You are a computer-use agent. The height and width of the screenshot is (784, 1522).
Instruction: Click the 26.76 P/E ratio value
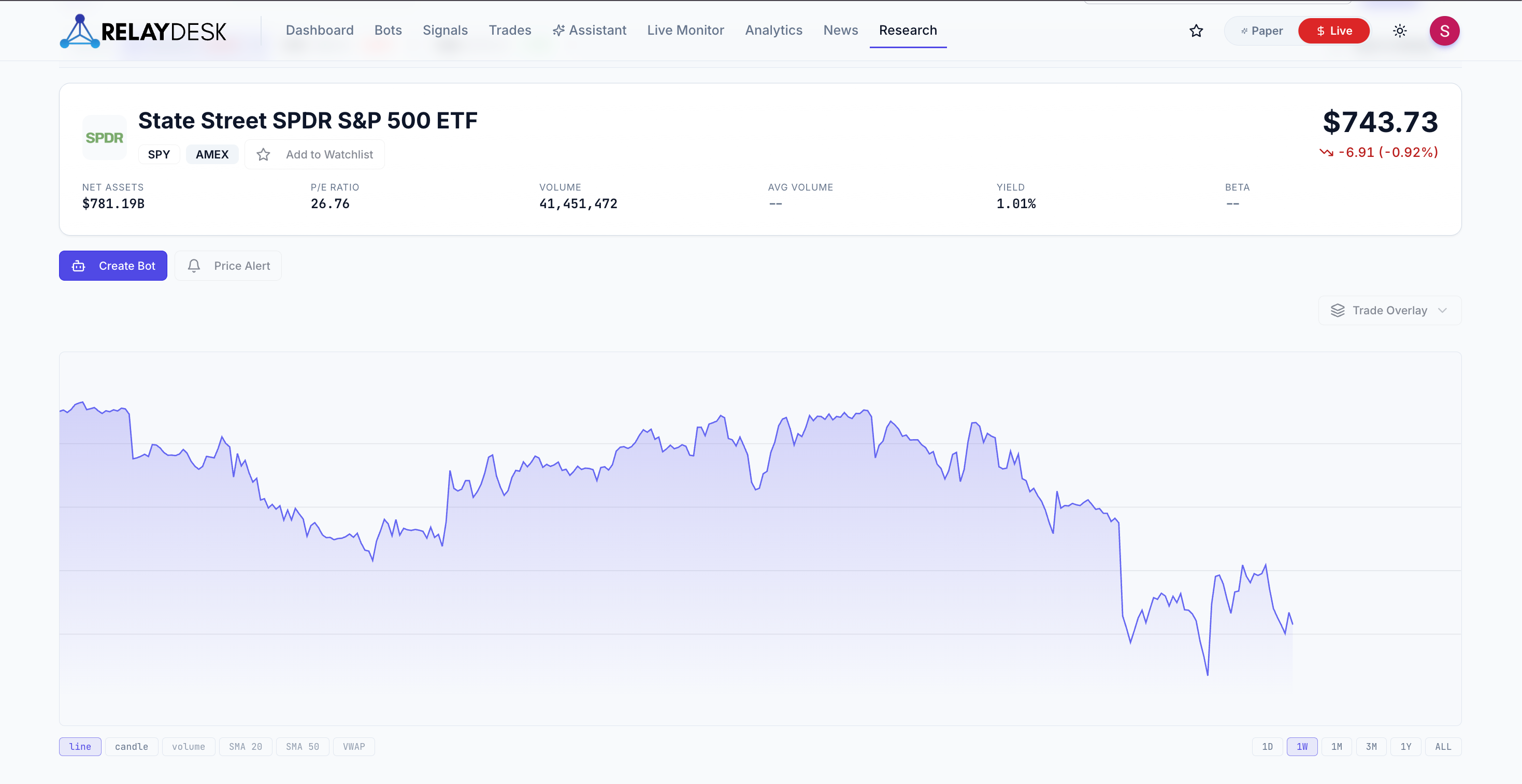click(331, 204)
